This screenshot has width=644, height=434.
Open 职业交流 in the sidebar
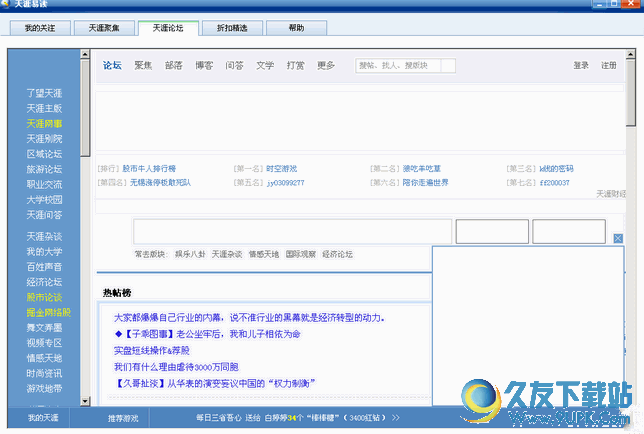tap(44, 184)
